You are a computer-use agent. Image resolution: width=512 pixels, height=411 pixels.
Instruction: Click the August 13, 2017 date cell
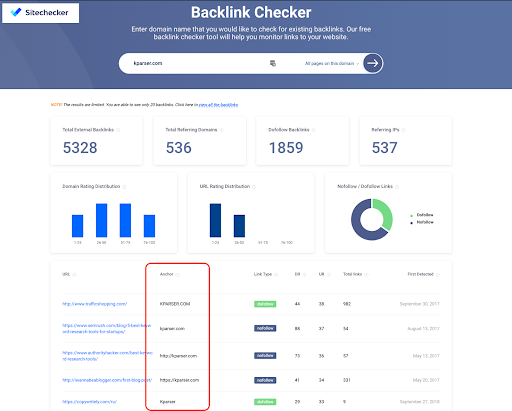(x=423, y=328)
